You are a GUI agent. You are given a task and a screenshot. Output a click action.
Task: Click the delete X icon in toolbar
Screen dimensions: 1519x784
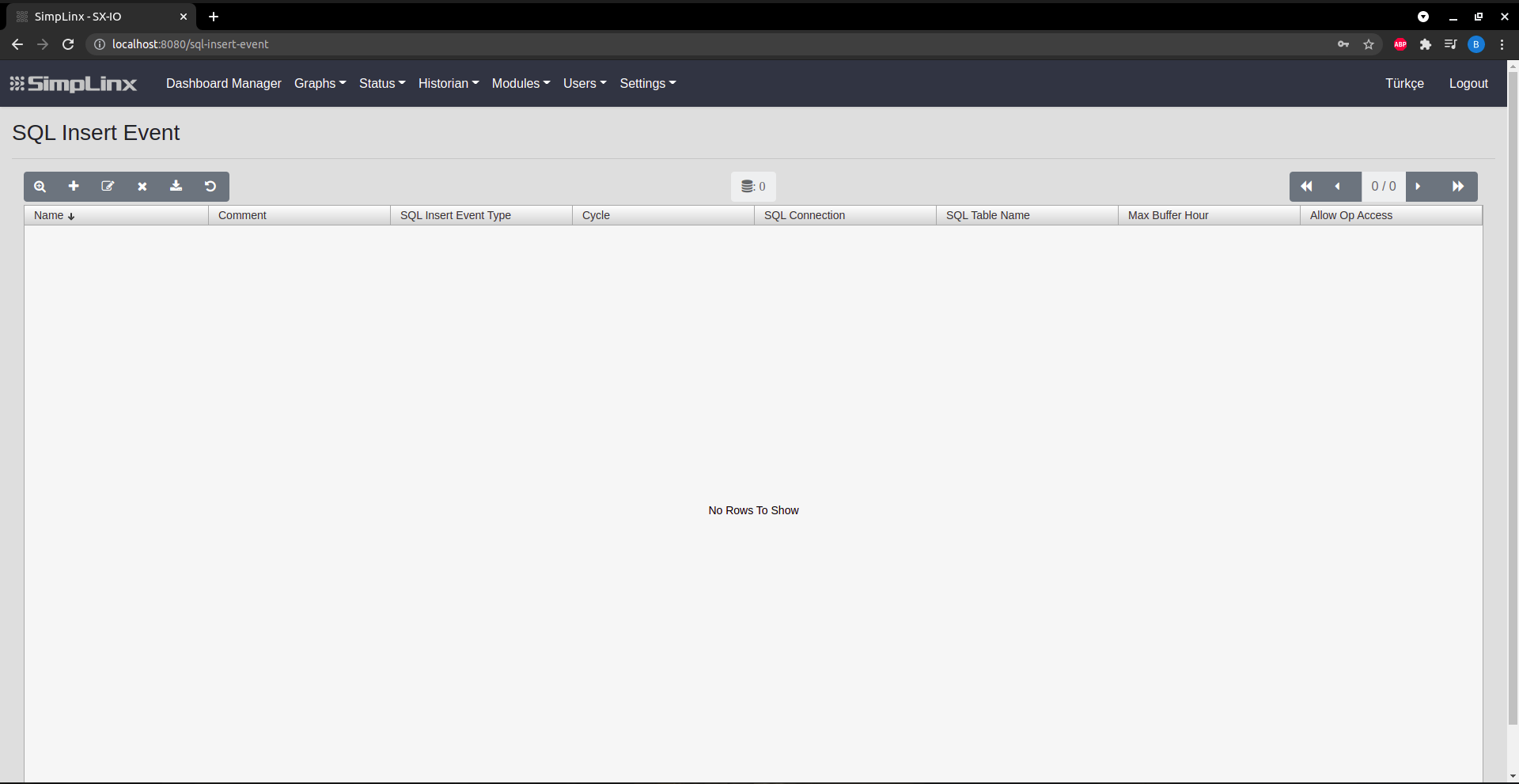142,187
